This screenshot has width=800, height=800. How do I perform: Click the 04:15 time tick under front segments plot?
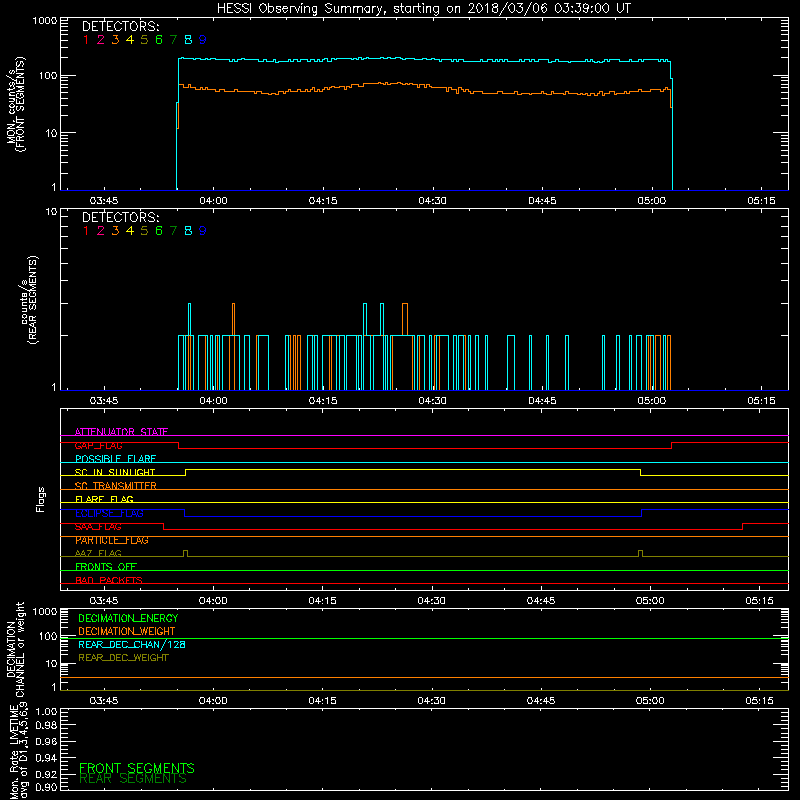tap(323, 201)
